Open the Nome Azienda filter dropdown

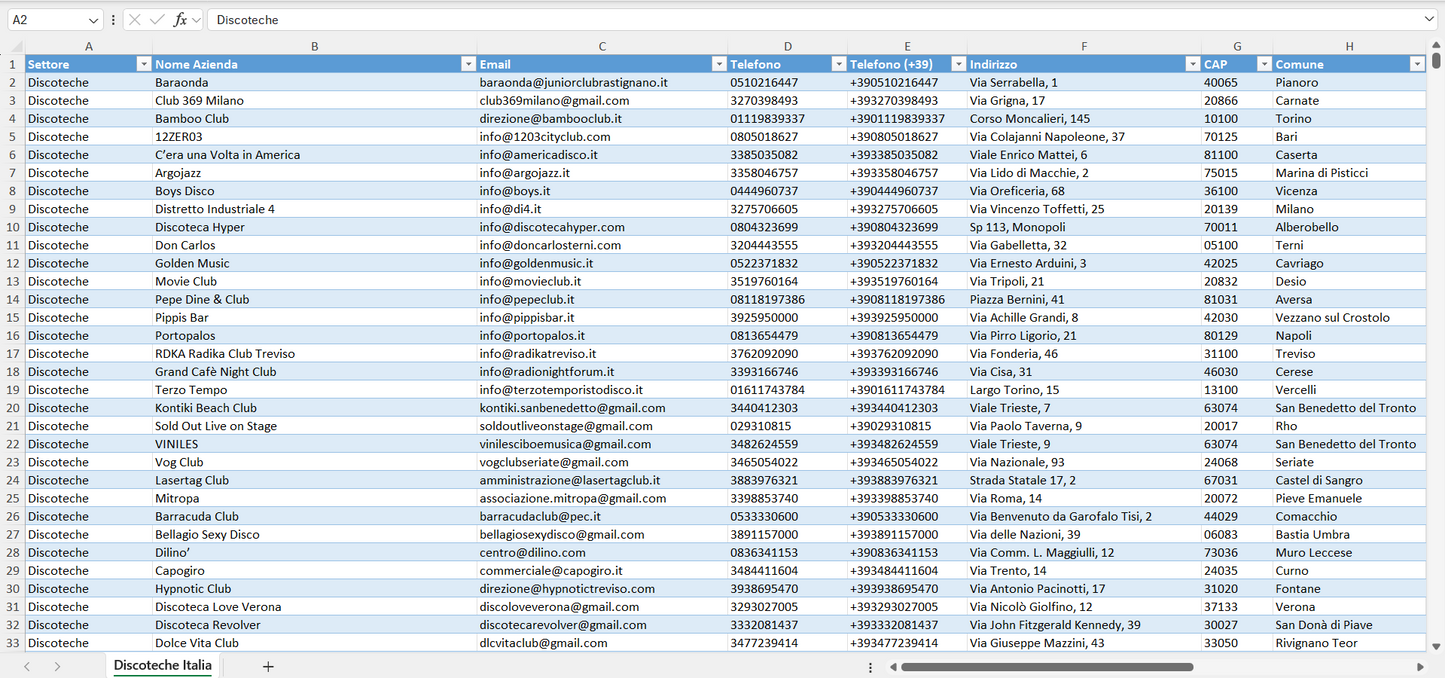tap(468, 64)
